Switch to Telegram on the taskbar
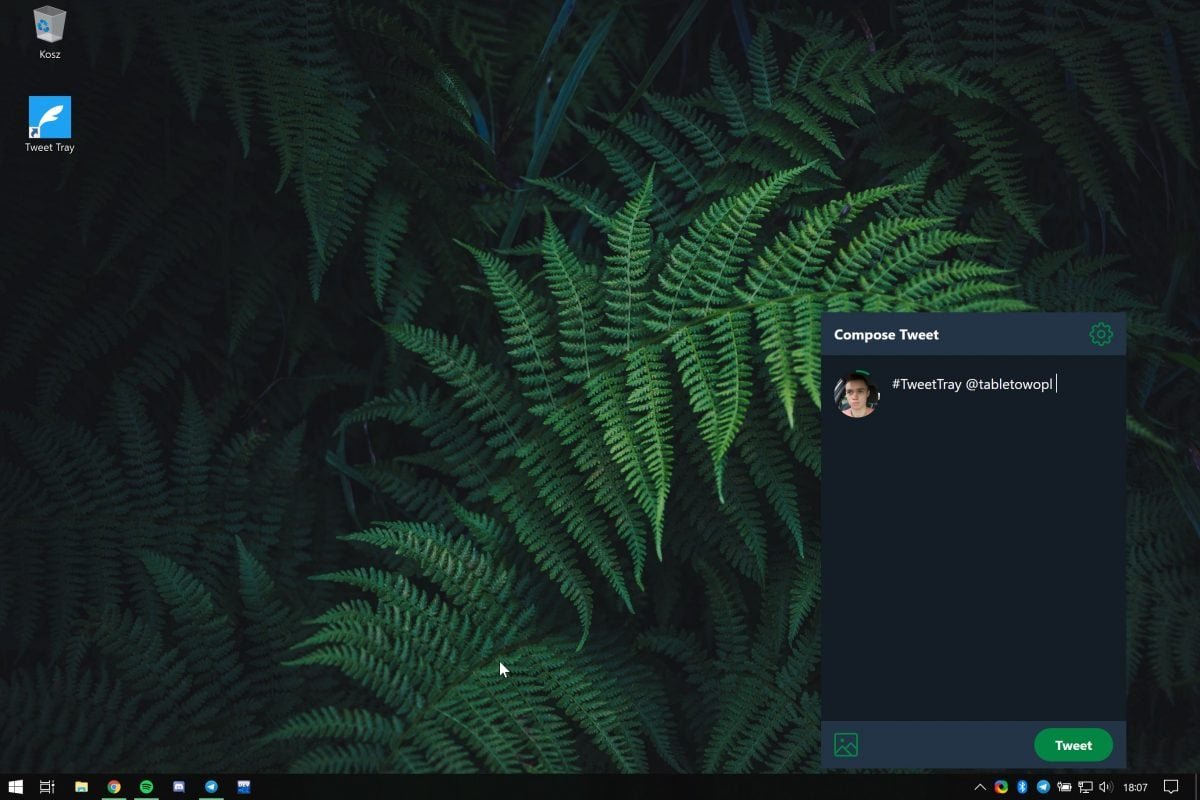The height and width of the screenshot is (800, 1200). point(211,787)
